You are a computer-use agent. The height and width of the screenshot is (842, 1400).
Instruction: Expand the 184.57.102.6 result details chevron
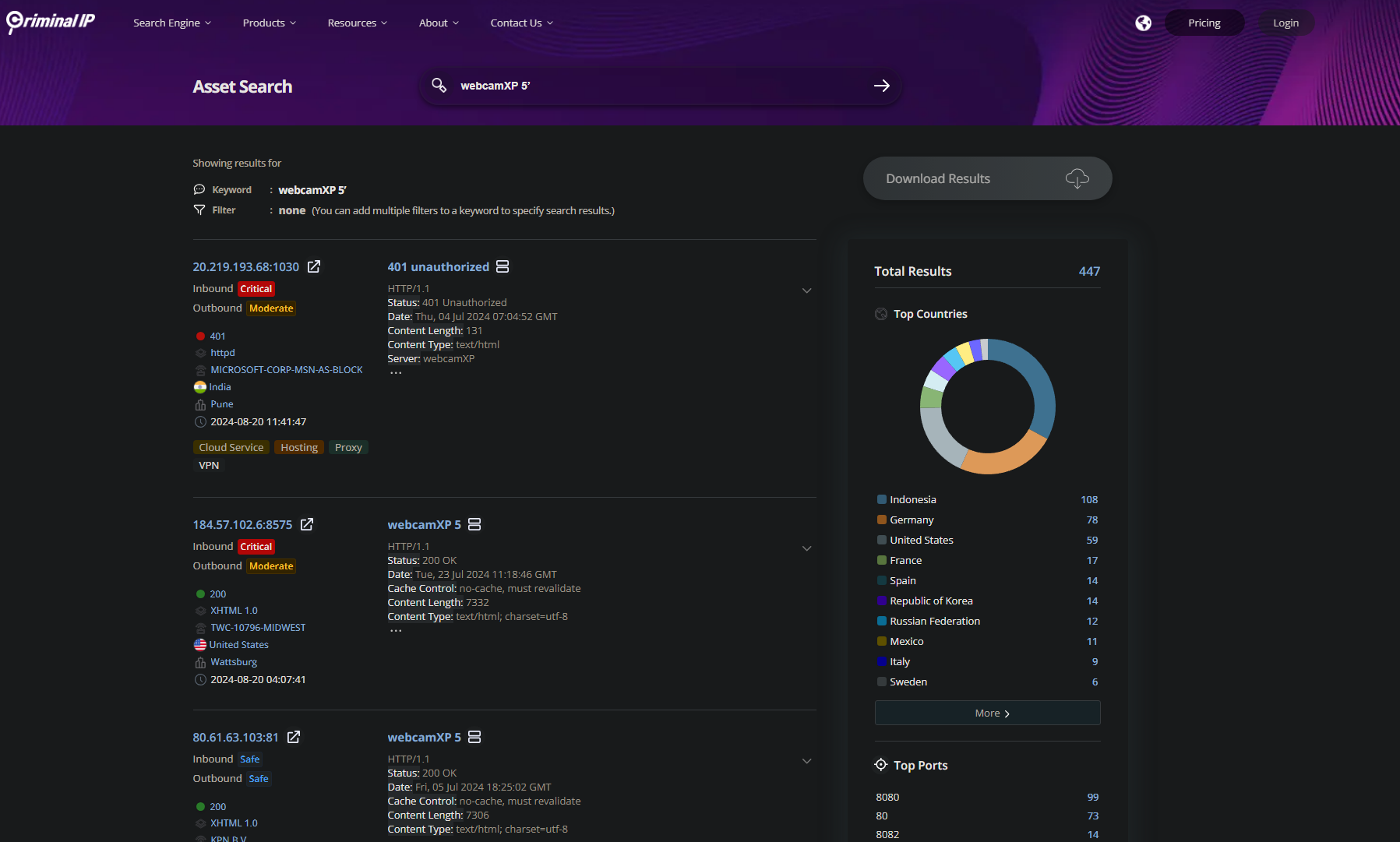(806, 548)
